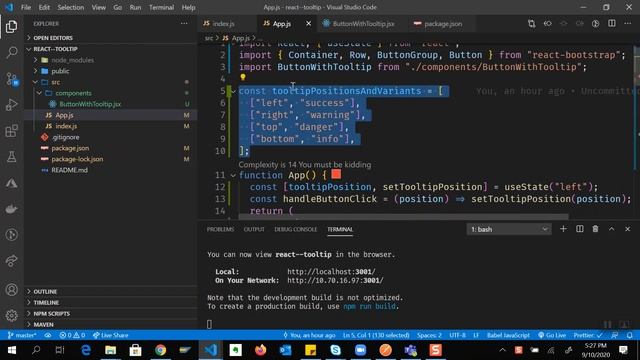Expand the NPM Scripts section
This screenshot has width=640, height=360.
pyautogui.click(x=110, y=313)
